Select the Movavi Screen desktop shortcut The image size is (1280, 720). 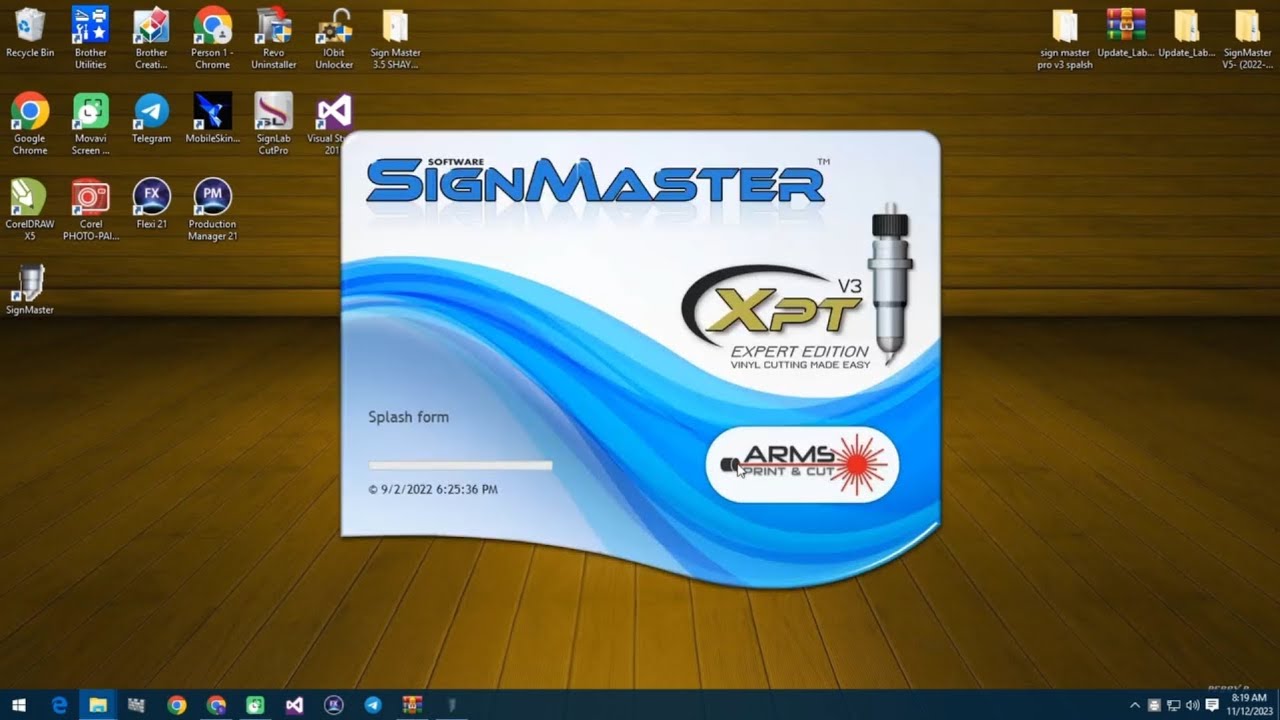click(91, 124)
